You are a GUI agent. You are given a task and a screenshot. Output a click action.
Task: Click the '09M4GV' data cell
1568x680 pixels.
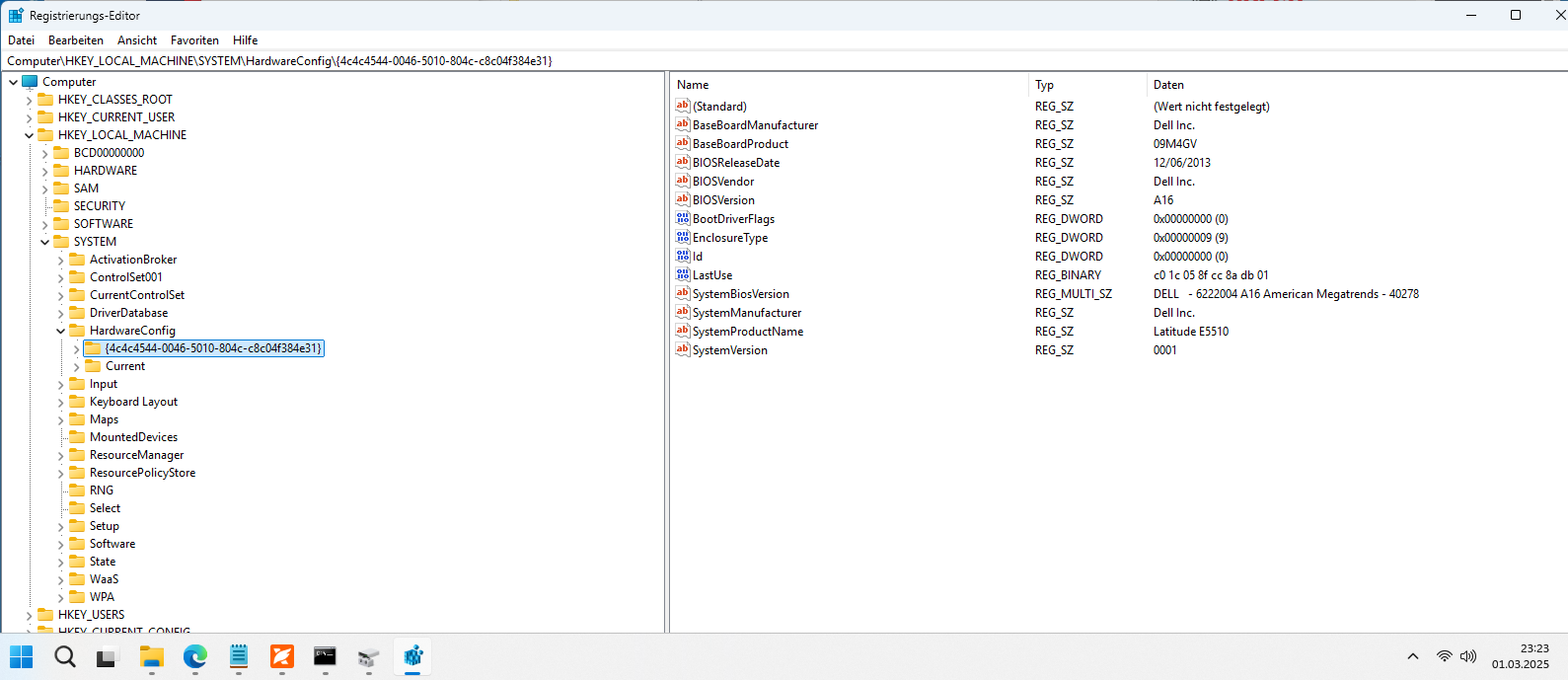pyautogui.click(x=1175, y=144)
